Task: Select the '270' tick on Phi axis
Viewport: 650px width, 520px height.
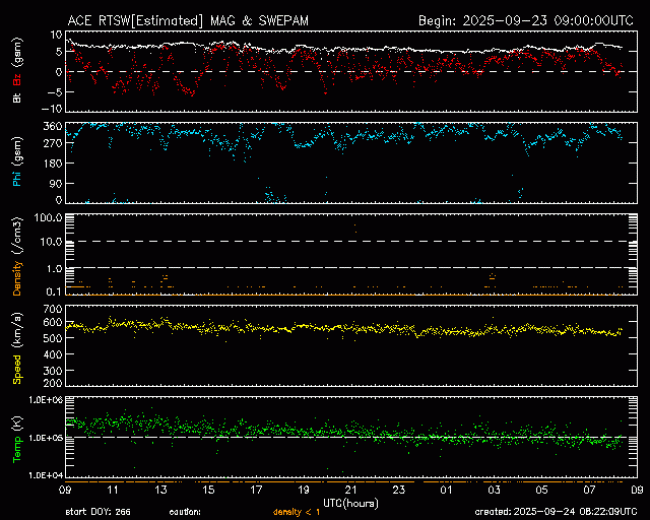Action: point(53,143)
